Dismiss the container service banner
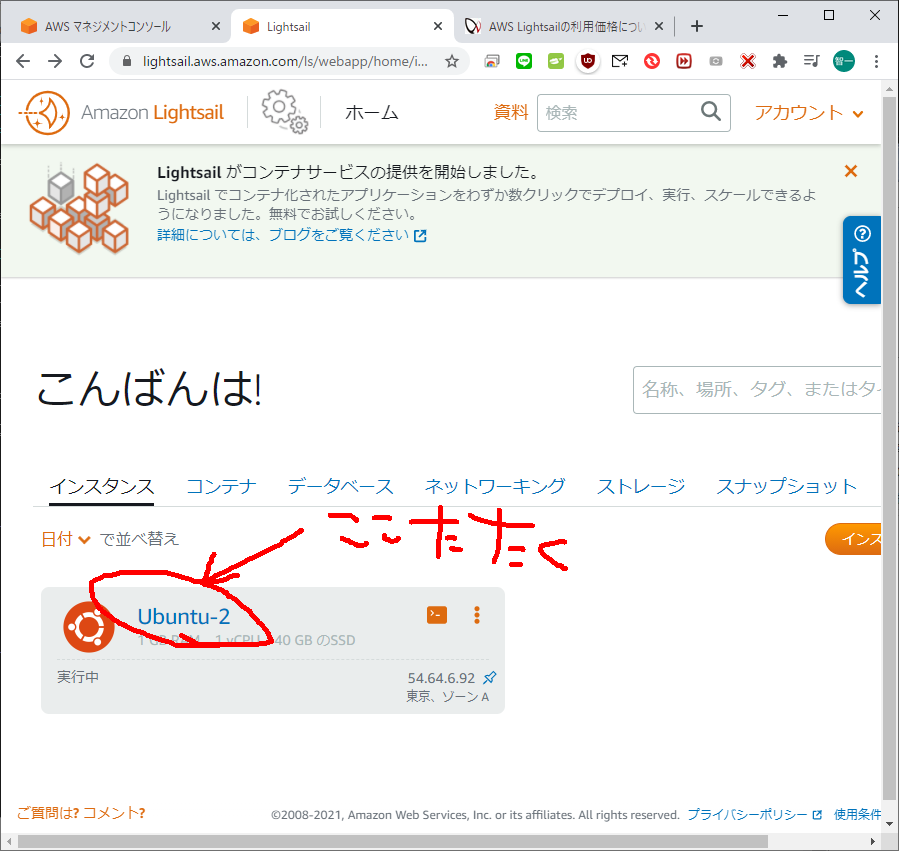Image resolution: width=899 pixels, height=851 pixels. pos(851,171)
